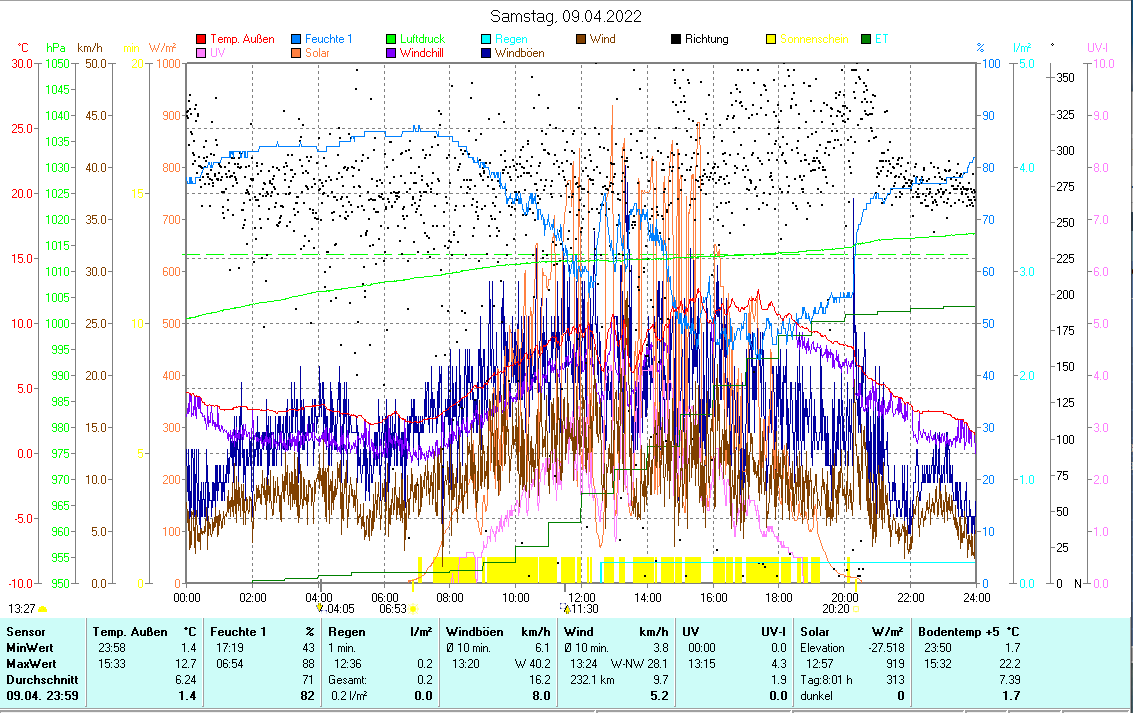
Task: Click the red Temp. Außen legend swatch
Action: 201,39
